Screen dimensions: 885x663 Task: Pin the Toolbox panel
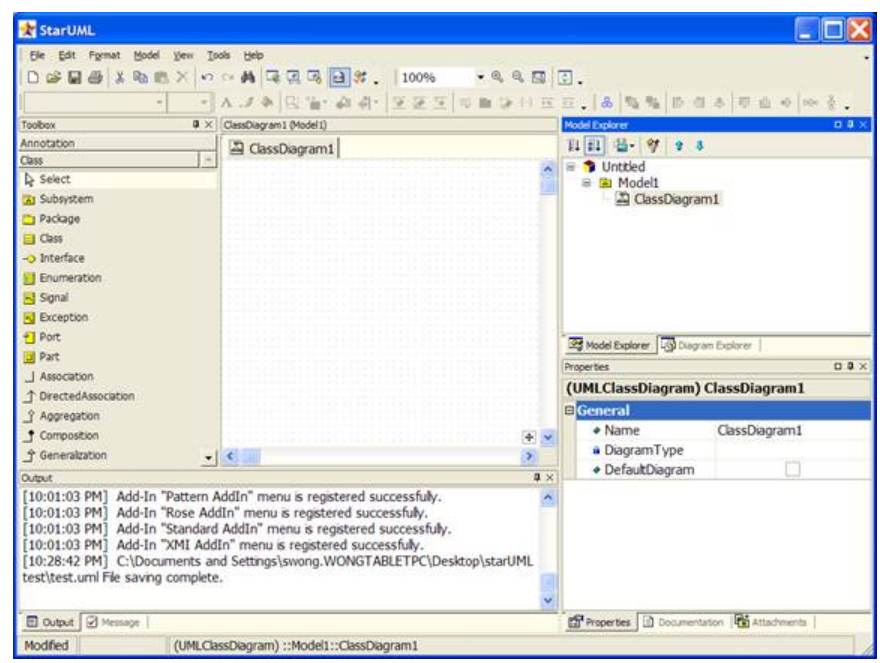click(x=196, y=124)
